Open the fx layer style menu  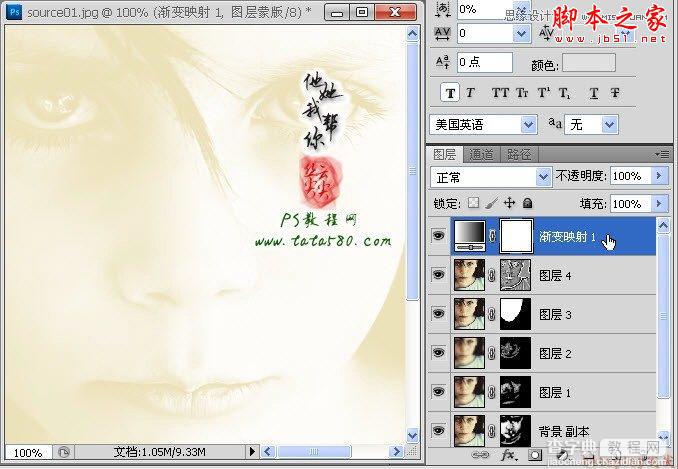(x=508, y=455)
